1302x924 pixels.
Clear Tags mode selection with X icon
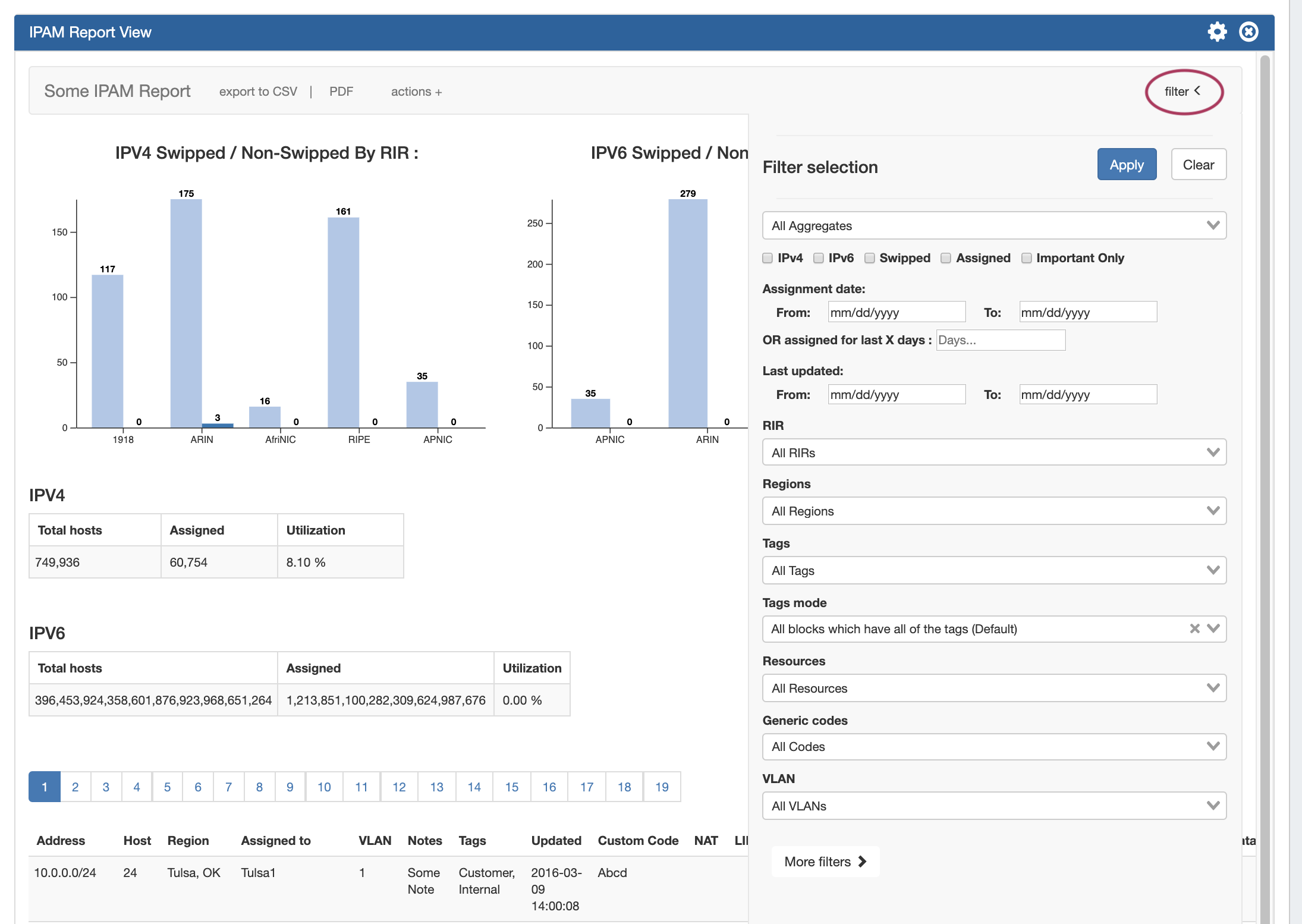(x=1194, y=628)
